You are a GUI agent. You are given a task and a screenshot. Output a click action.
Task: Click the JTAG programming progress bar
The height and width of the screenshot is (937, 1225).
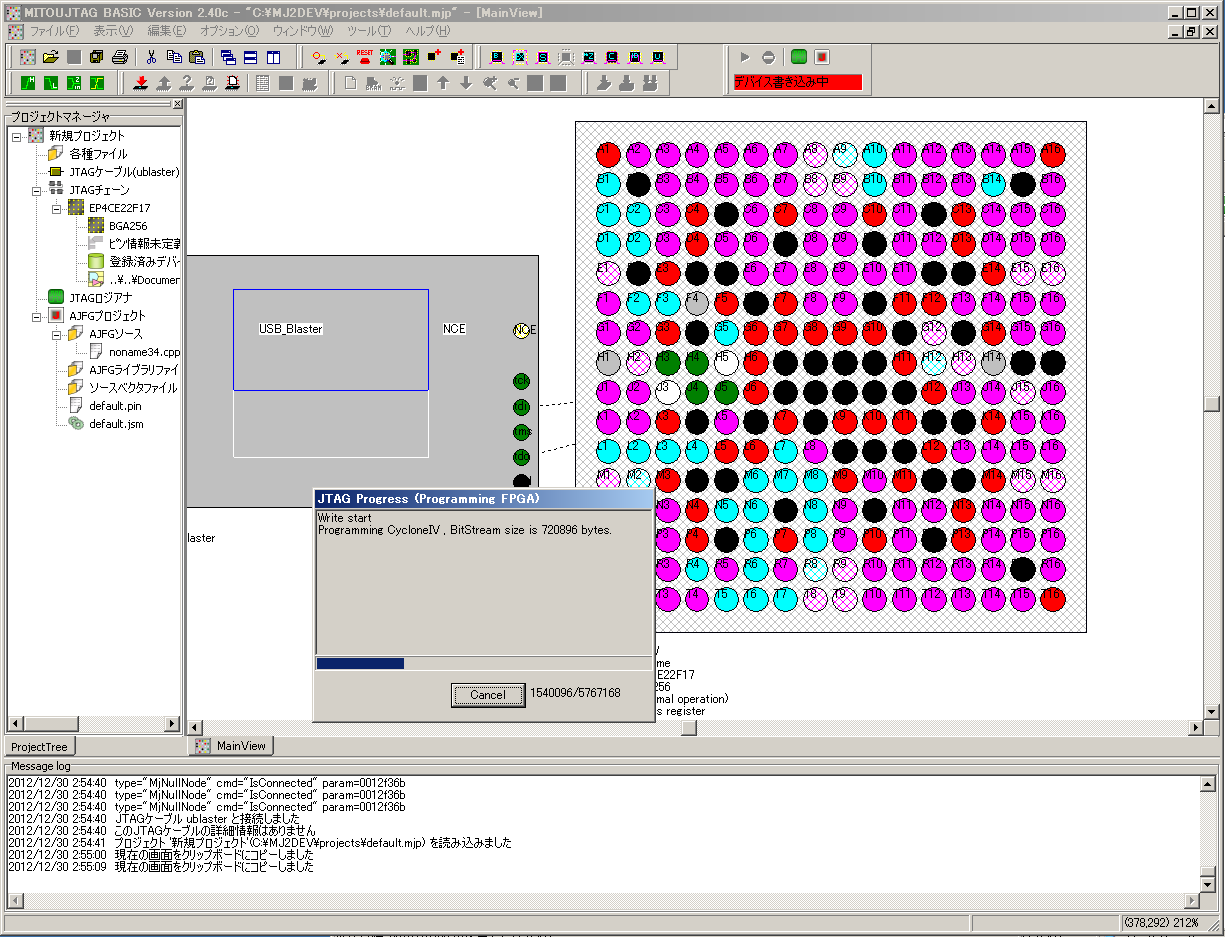click(483, 663)
